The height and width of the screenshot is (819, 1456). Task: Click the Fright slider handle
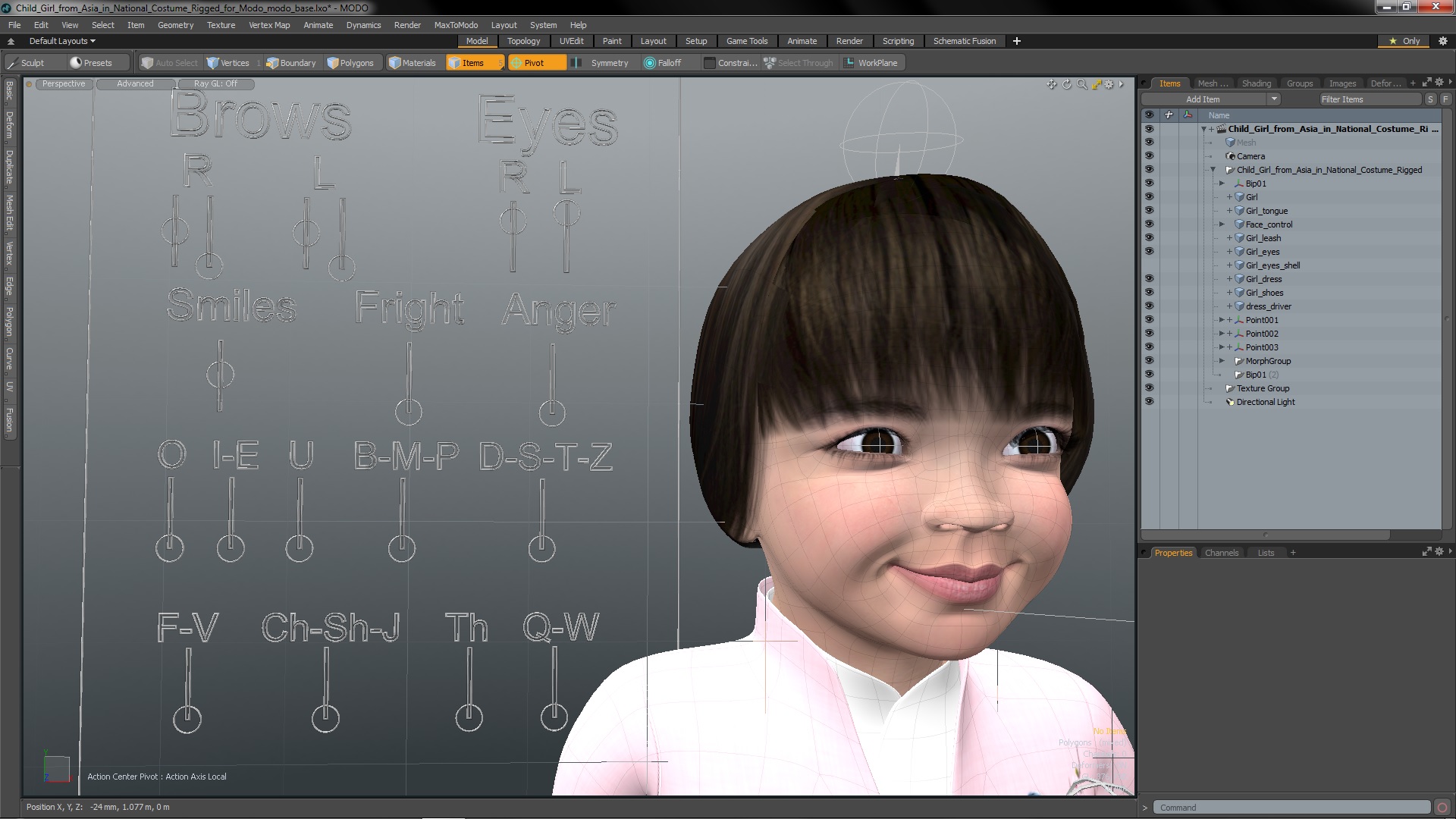coord(409,412)
